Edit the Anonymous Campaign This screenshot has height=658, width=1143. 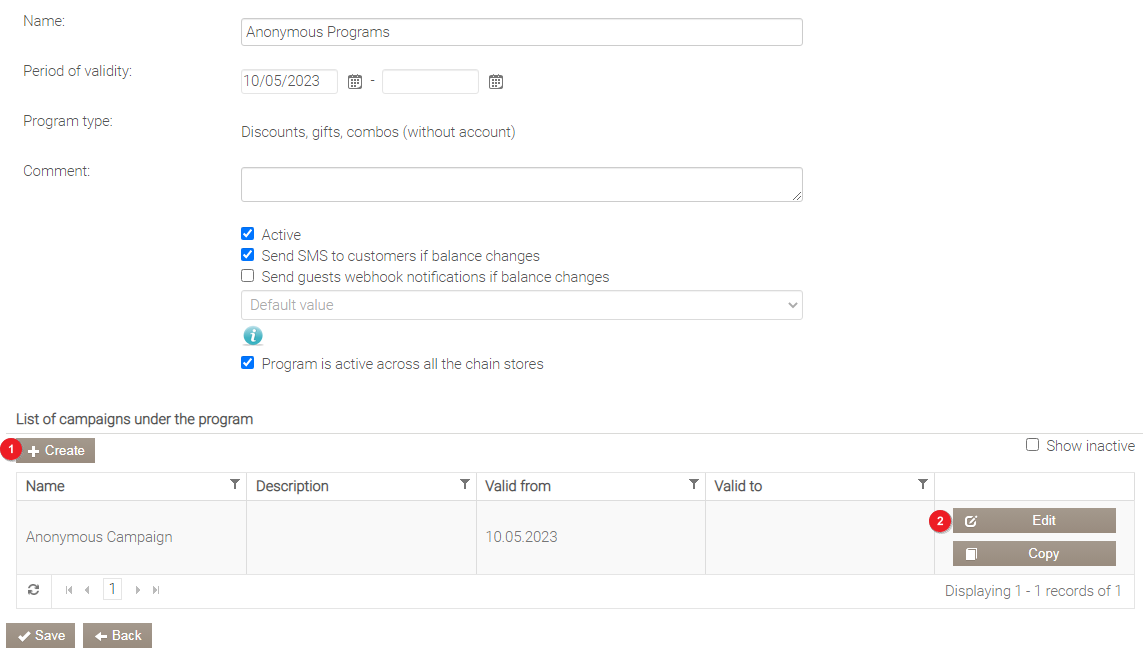coord(1034,521)
